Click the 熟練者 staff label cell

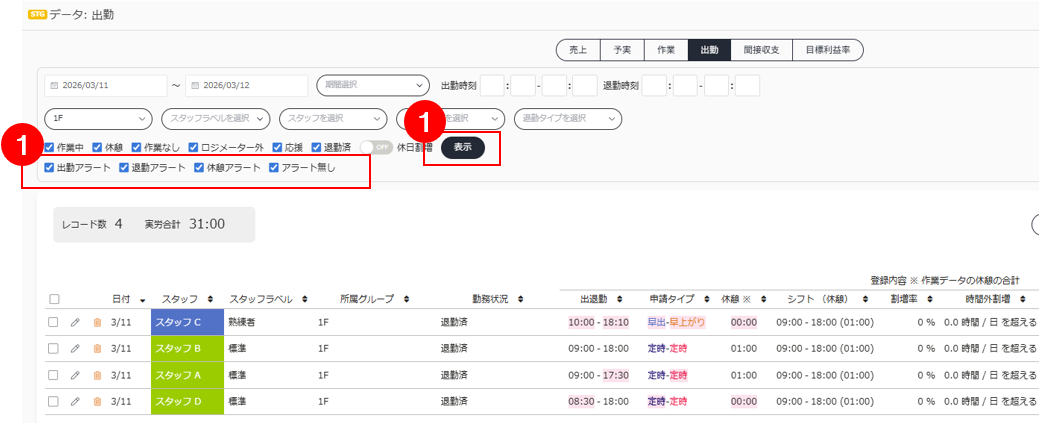click(x=242, y=322)
